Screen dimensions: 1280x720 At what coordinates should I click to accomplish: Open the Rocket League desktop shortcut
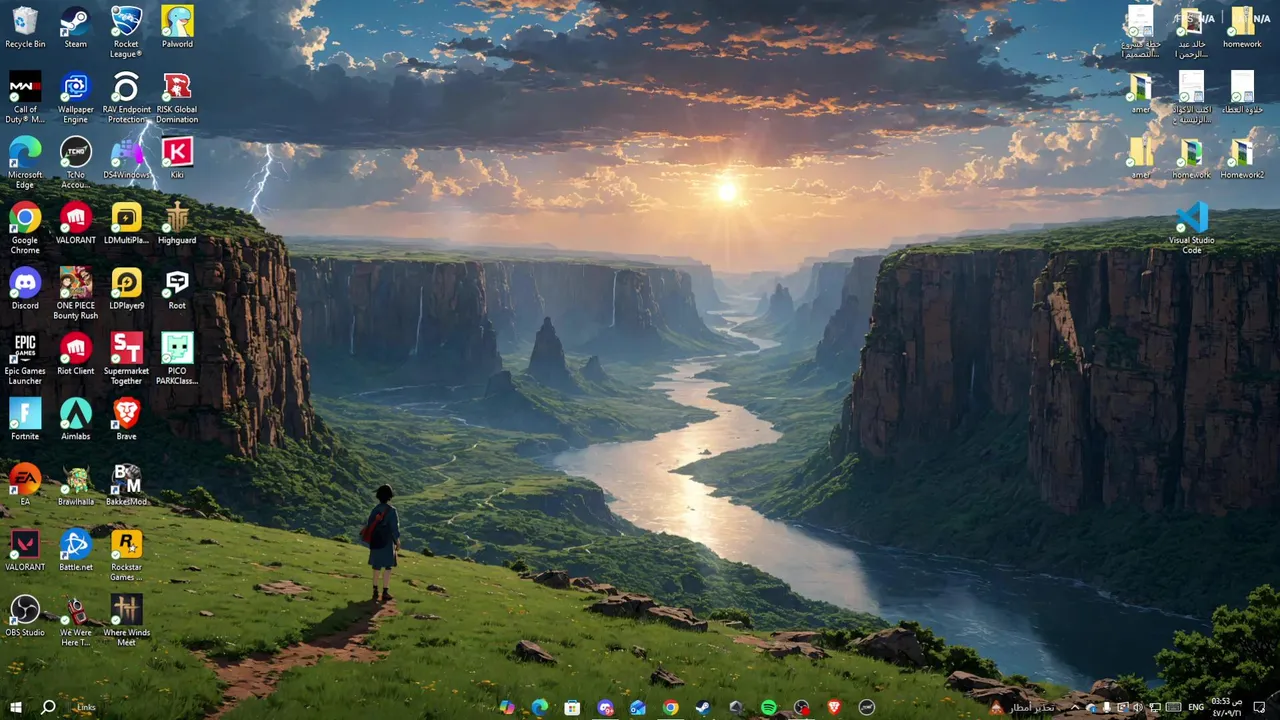tap(126, 32)
